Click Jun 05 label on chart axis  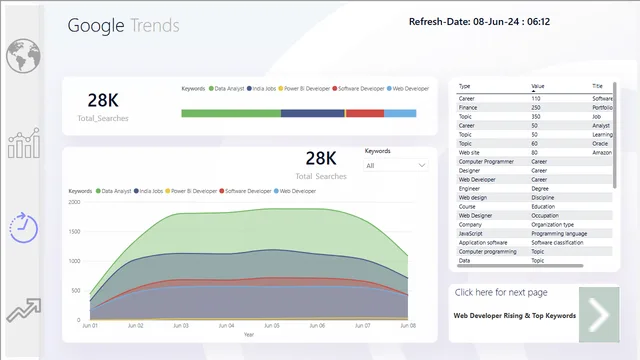point(271,326)
